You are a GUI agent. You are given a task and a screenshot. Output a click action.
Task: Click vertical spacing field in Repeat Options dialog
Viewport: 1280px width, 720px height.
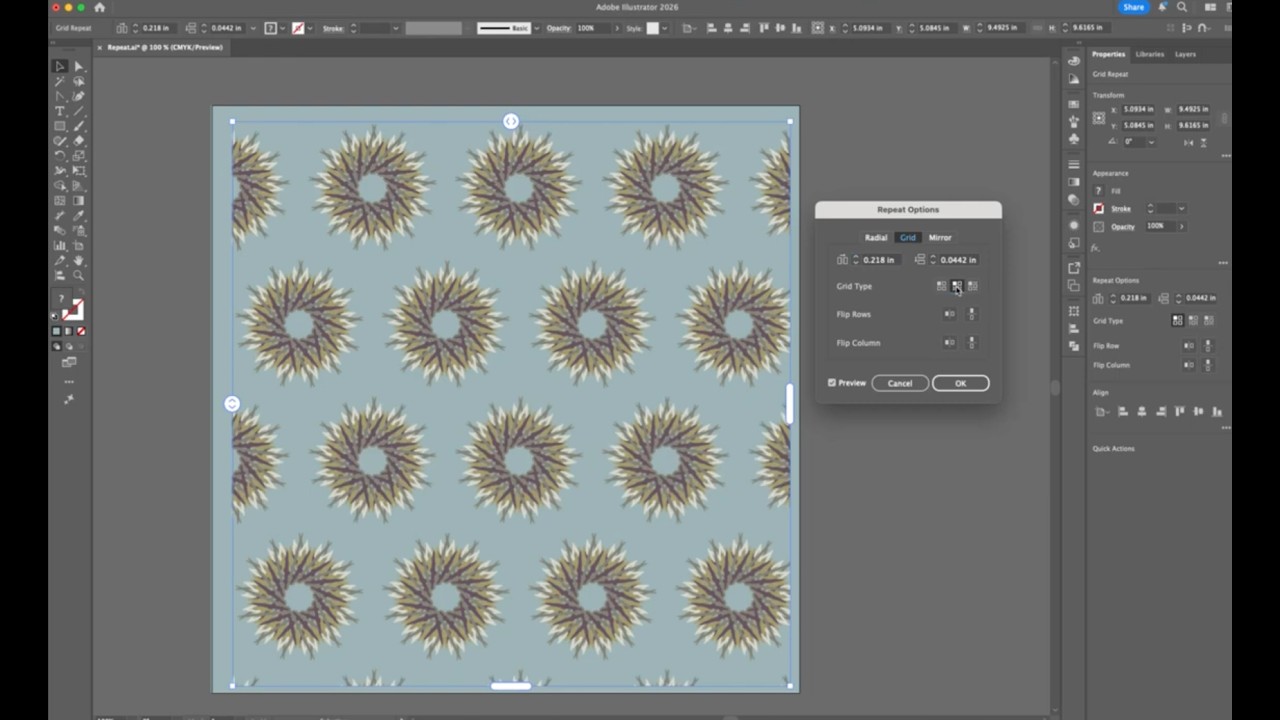click(958, 260)
